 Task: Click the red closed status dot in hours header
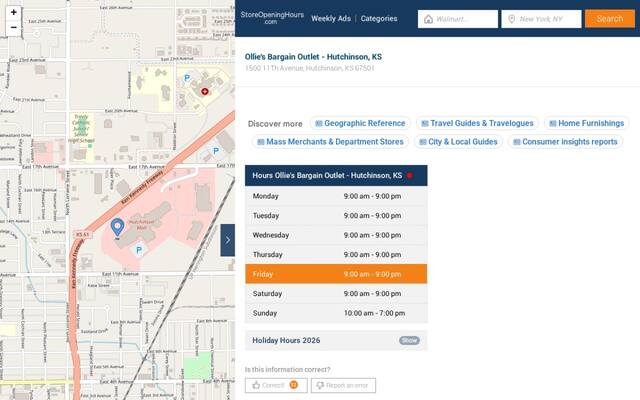point(409,176)
